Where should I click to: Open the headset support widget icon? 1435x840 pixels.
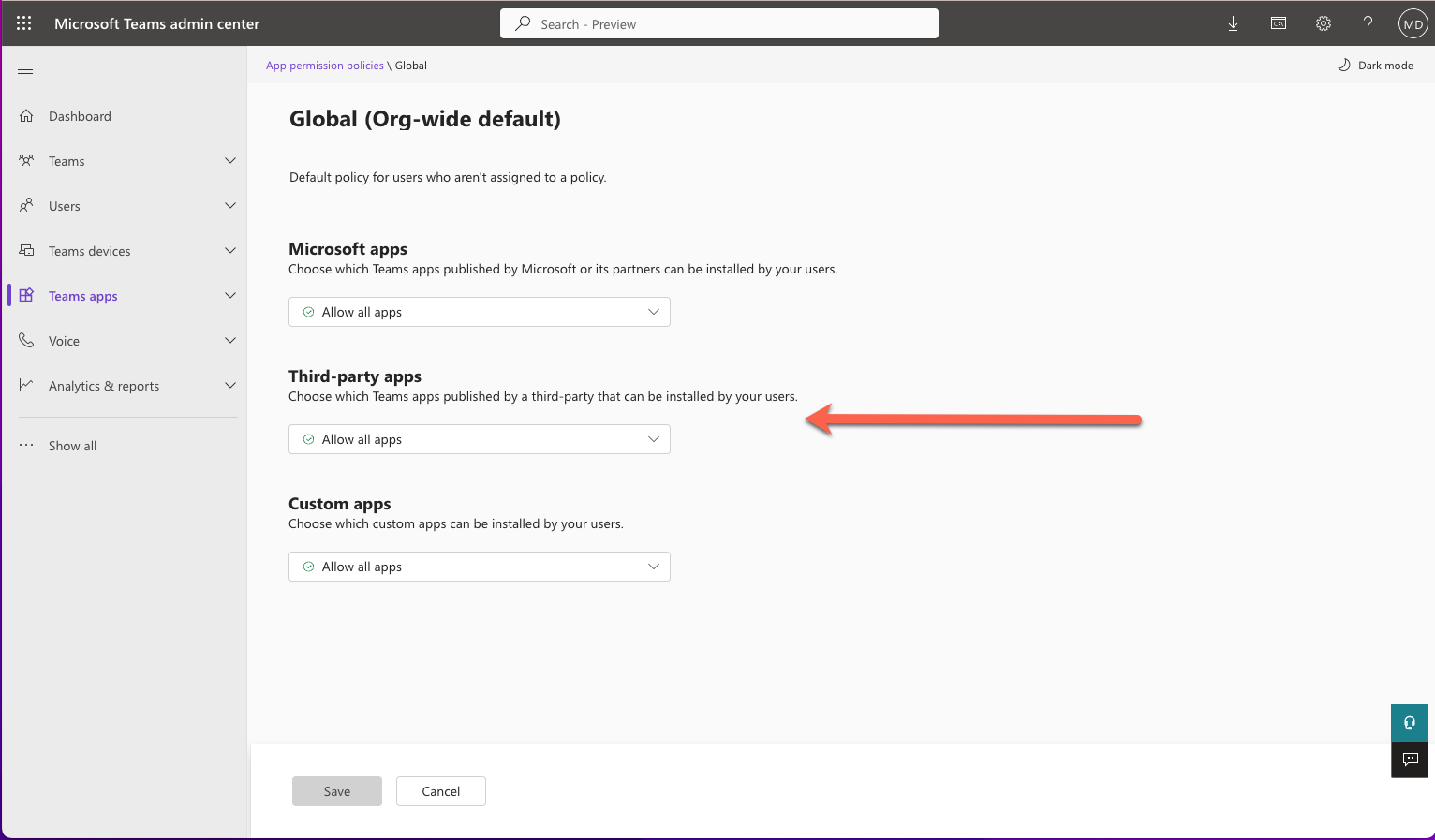click(1410, 723)
